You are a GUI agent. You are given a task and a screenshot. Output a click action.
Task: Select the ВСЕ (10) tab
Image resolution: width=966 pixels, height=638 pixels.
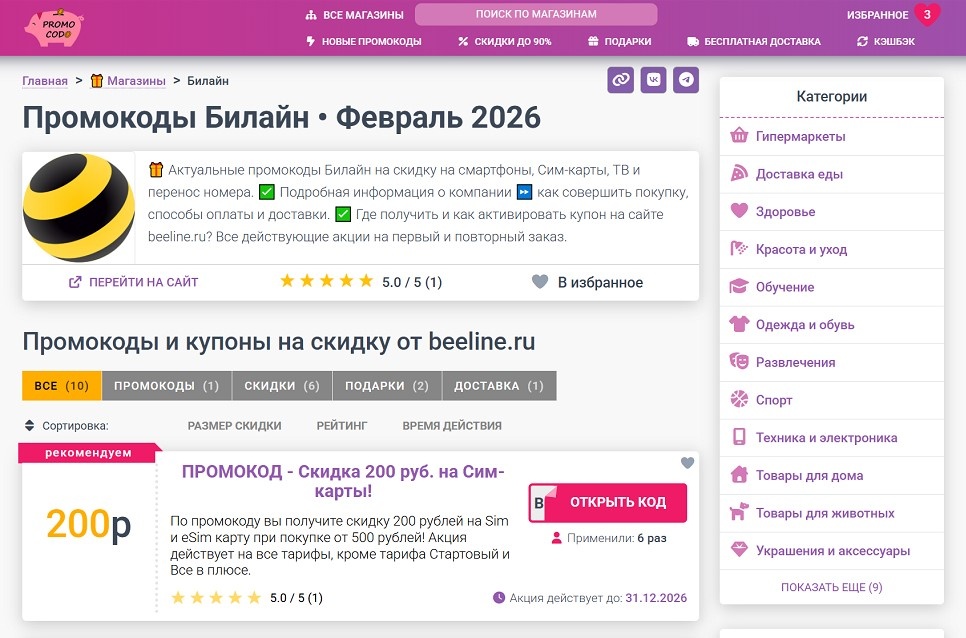pos(62,386)
